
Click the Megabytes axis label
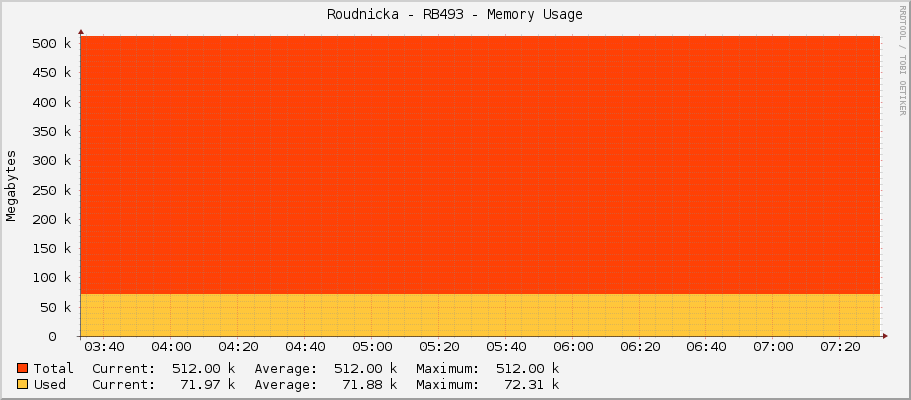(11, 185)
